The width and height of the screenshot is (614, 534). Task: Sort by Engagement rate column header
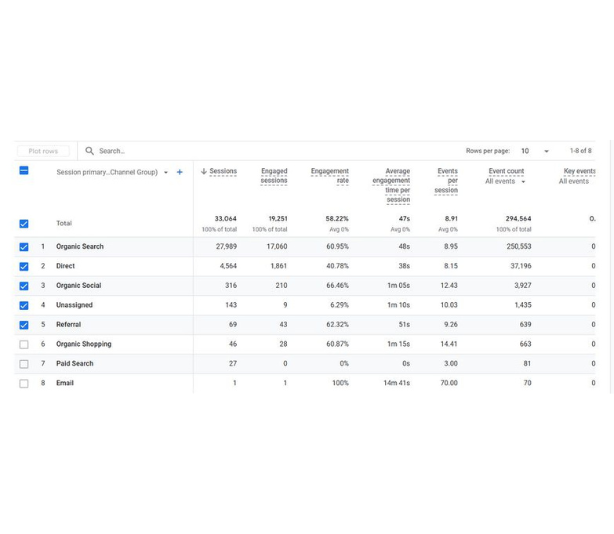[x=330, y=176]
